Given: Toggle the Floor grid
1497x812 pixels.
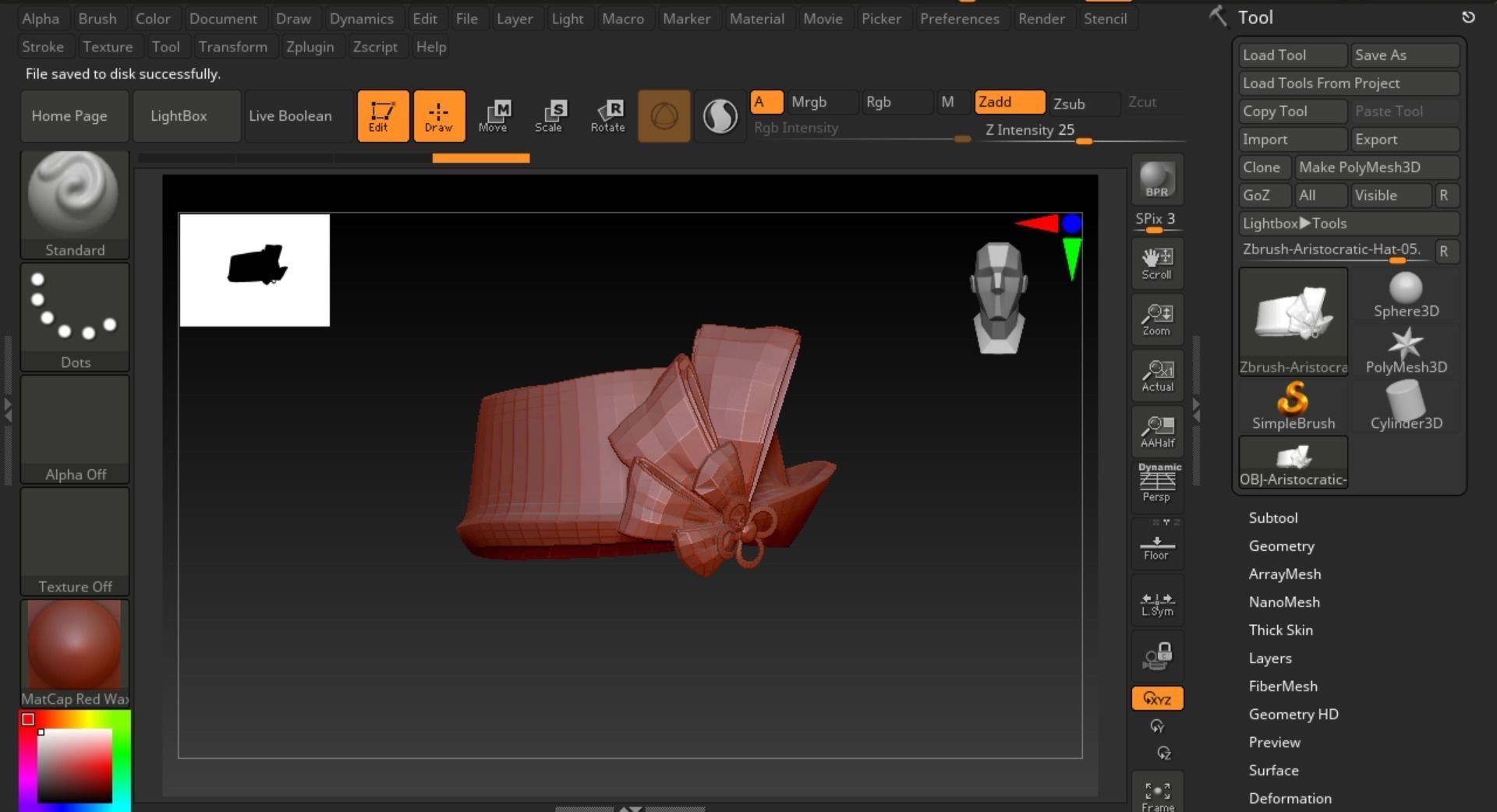Looking at the screenshot, I should (1157, 544).
